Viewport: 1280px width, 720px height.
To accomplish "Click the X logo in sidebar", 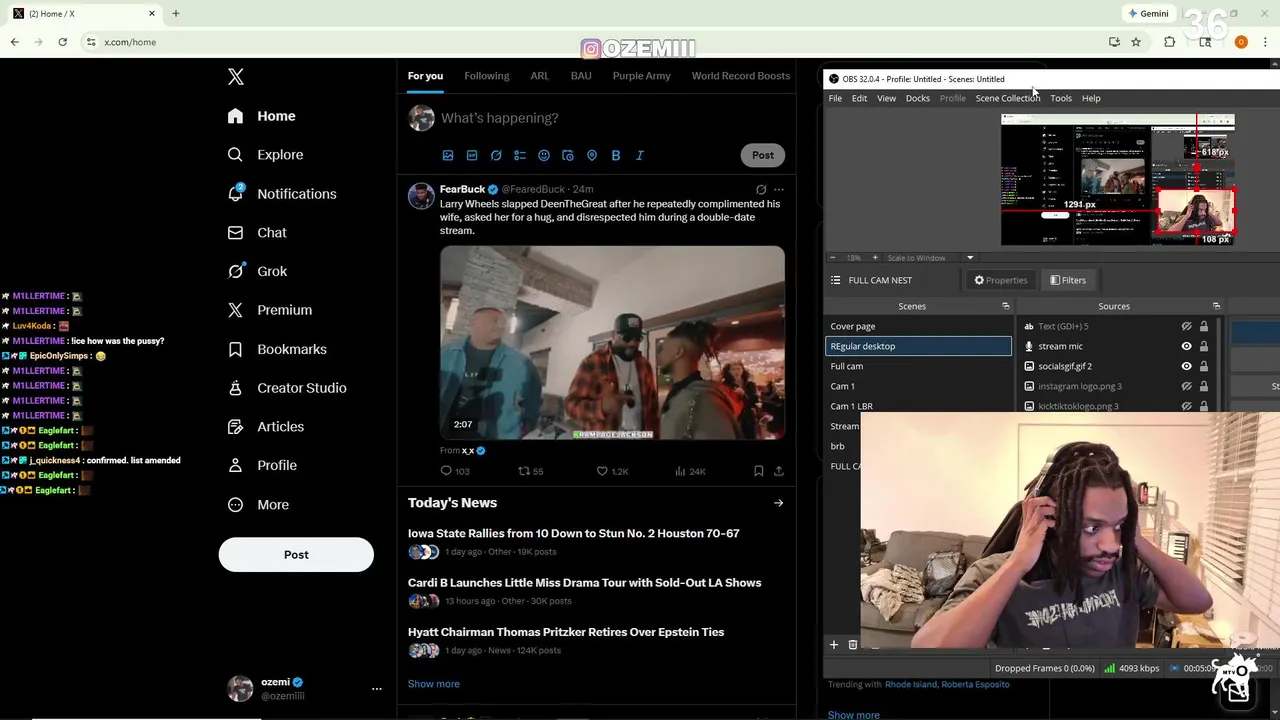I will (236, 77).
